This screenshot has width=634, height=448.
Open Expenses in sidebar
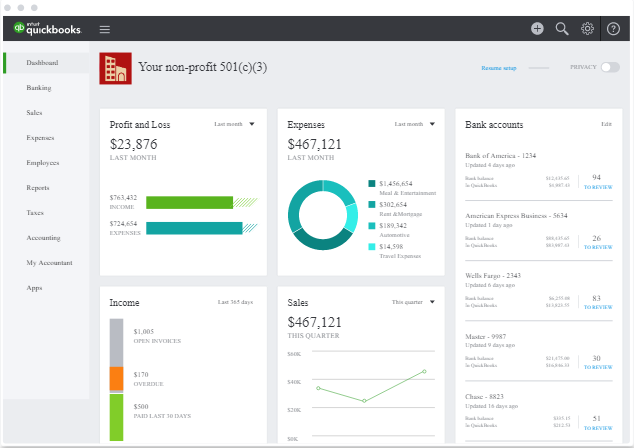40,138
